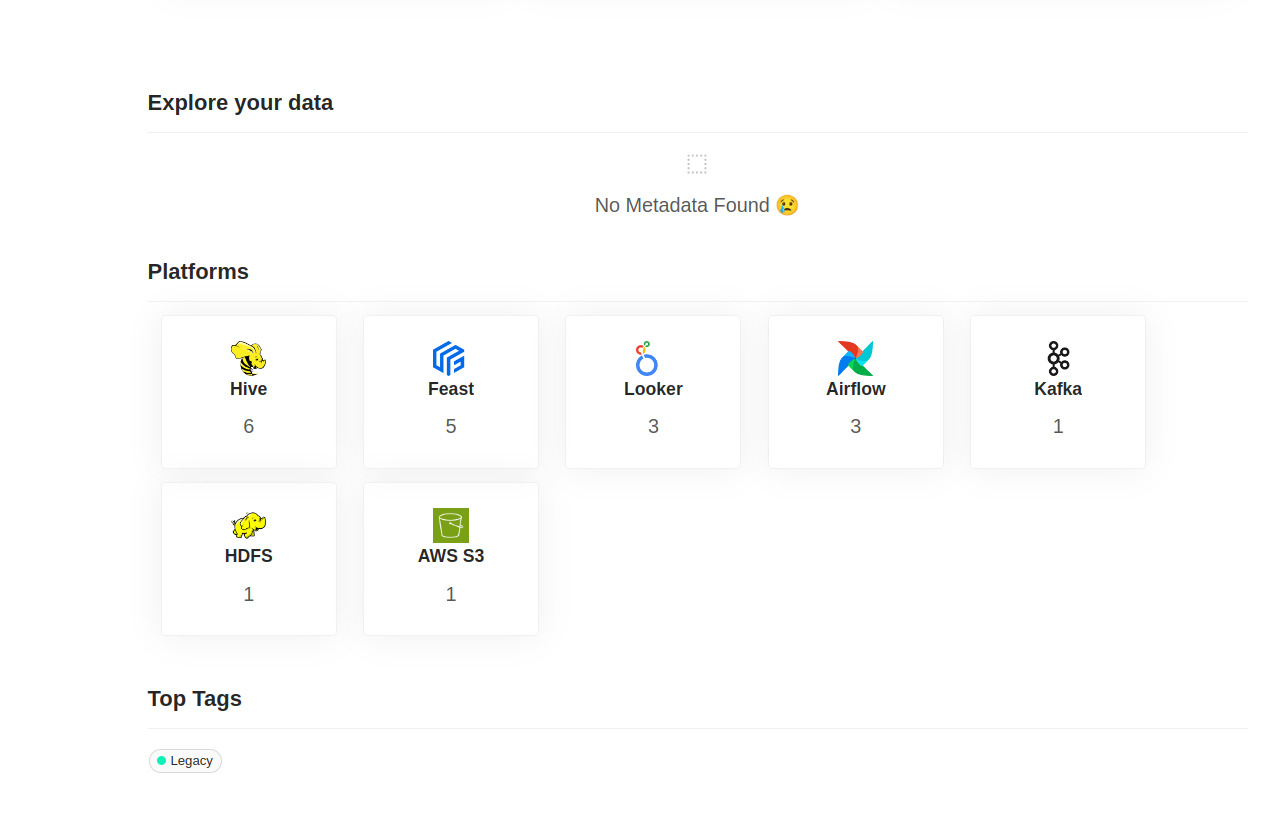
Task: Select the HDFS elephant icon
Action: tap(248, 522)
